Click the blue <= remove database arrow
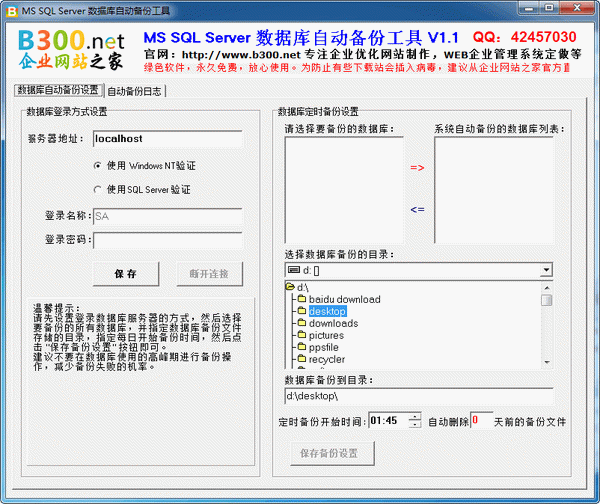600x504 pixels. point(417,210)
